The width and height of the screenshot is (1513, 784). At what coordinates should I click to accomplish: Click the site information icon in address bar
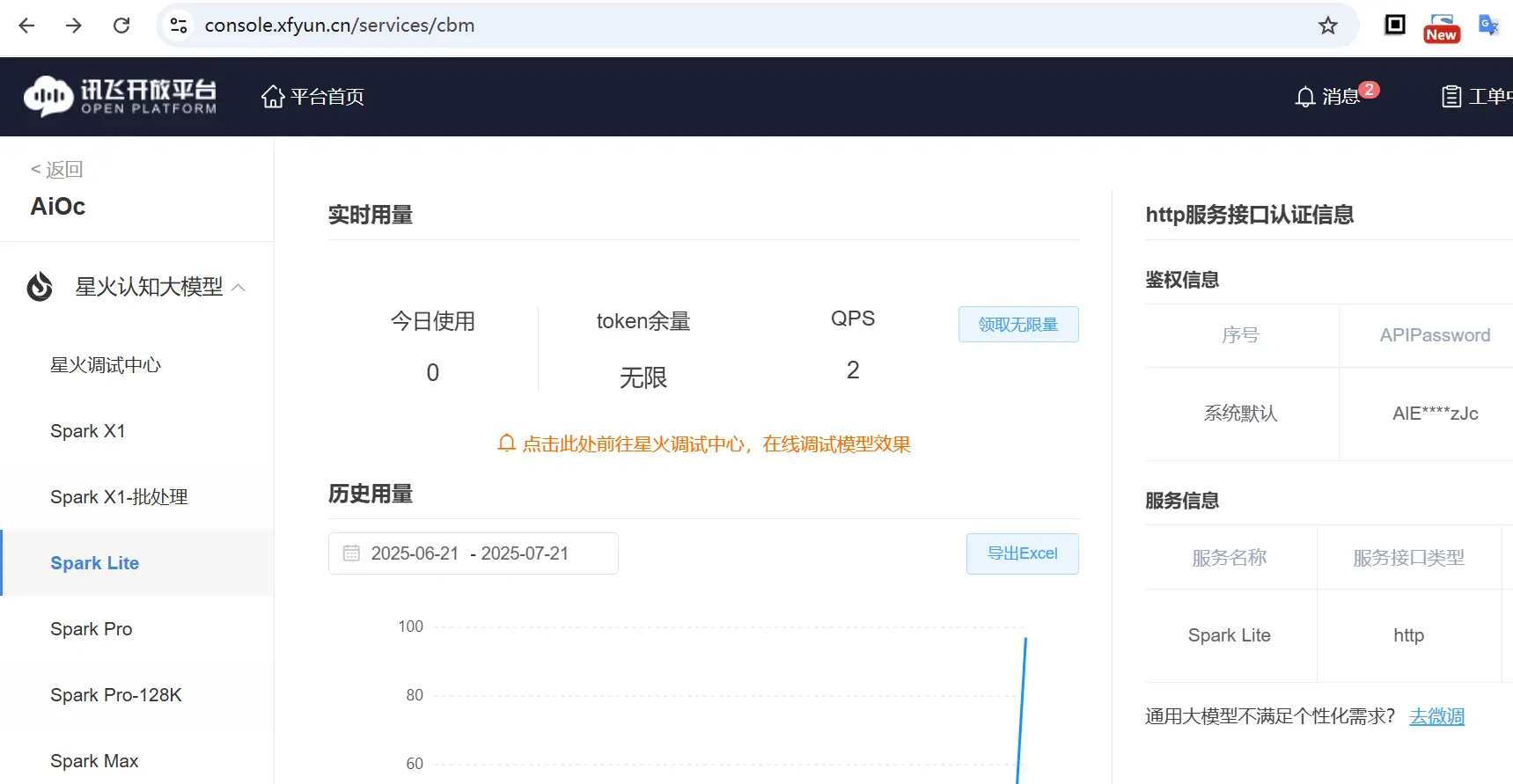pos(179,26)
